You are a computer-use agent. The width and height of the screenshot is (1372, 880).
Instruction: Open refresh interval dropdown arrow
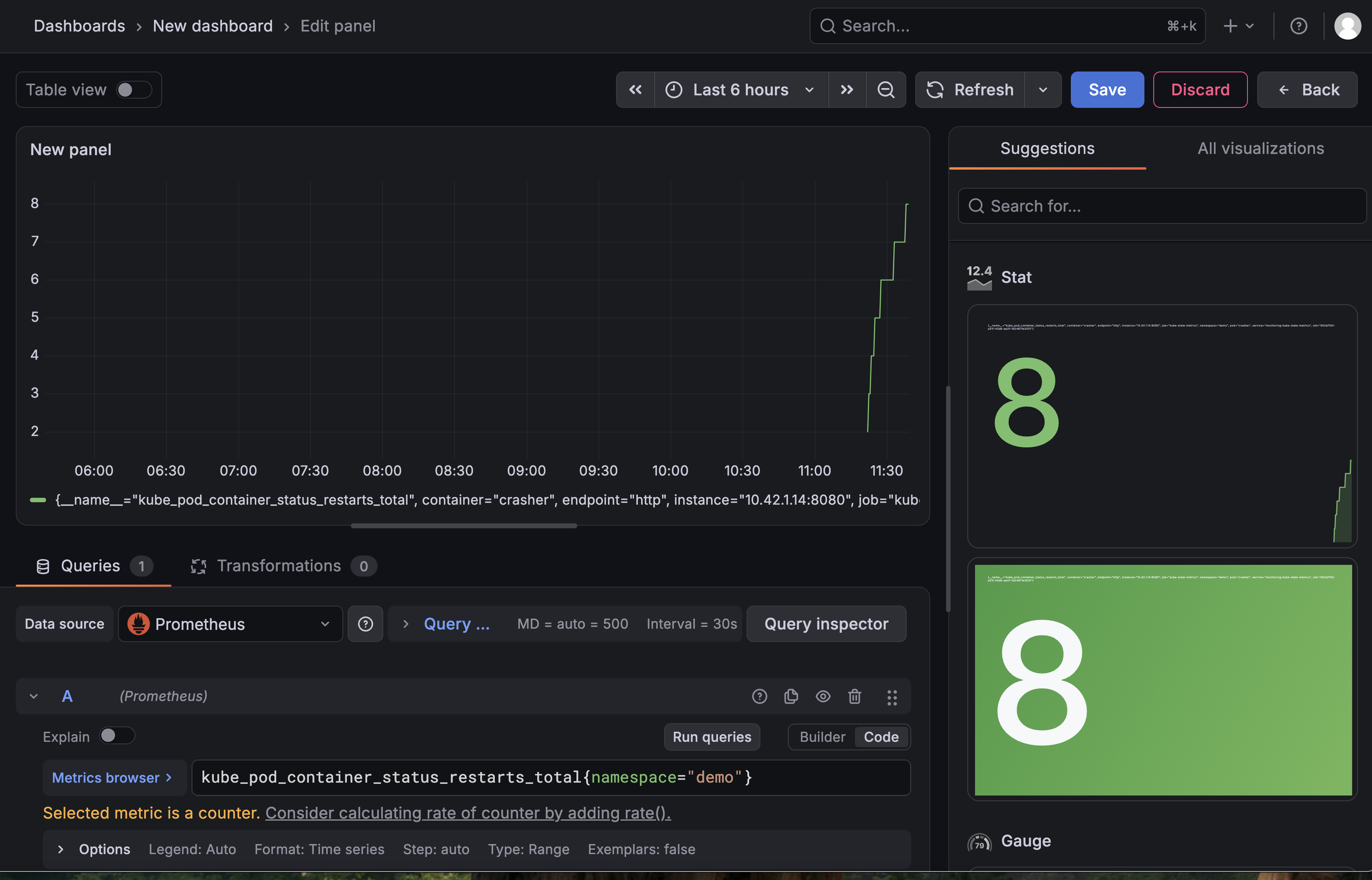point(1043,90)
